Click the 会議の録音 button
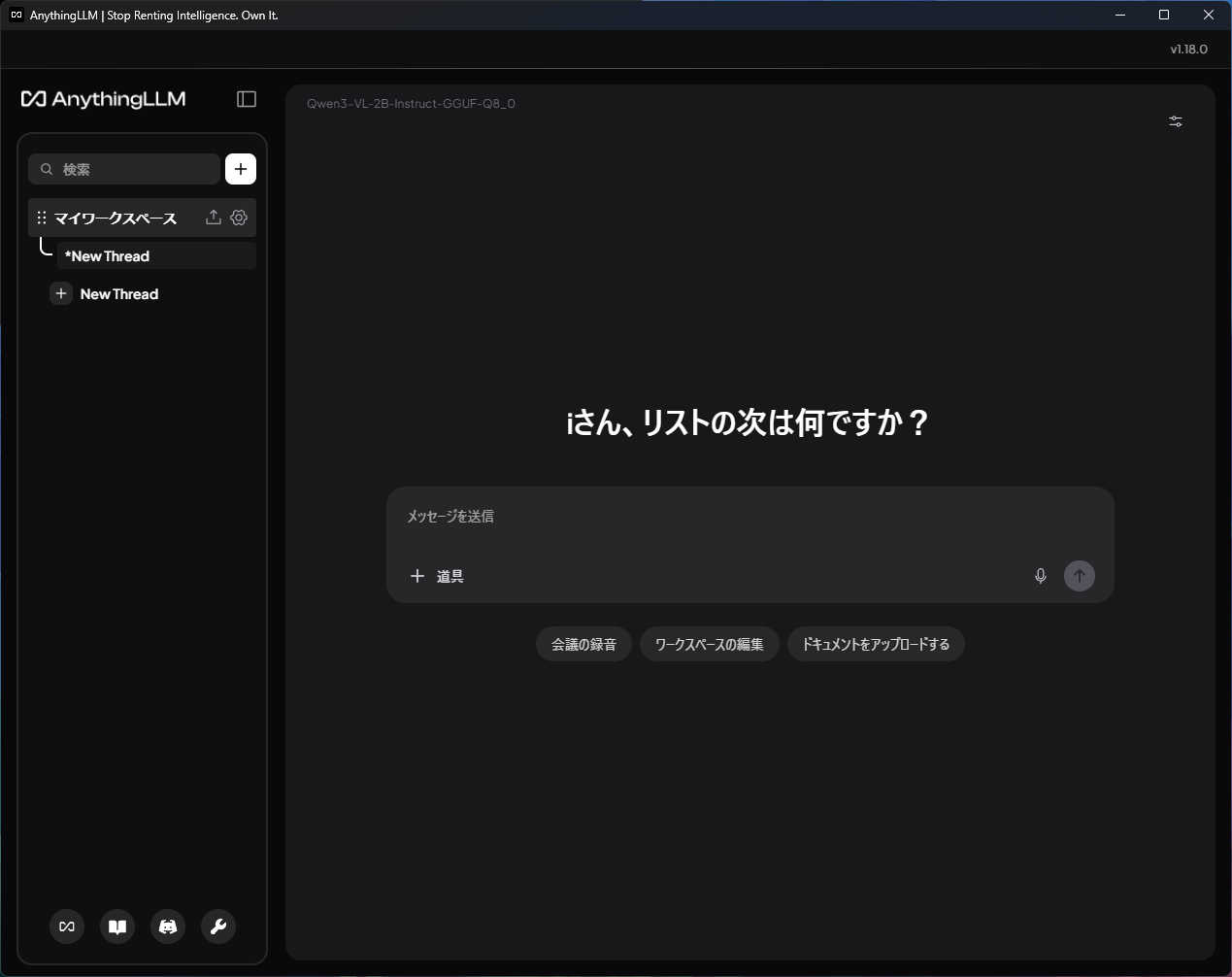The height and width of the screenshot is (977, 1232). coord(583,644)
